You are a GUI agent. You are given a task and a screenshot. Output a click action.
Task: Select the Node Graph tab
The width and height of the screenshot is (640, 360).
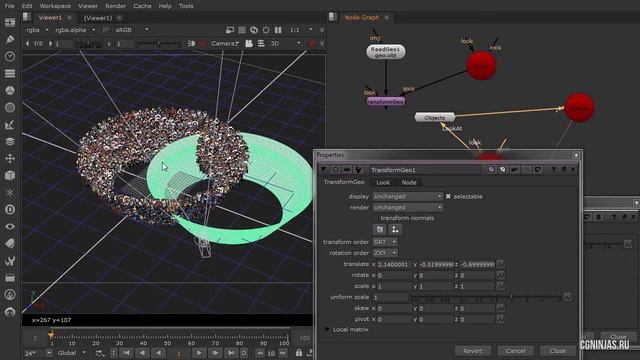click(362, 18)
